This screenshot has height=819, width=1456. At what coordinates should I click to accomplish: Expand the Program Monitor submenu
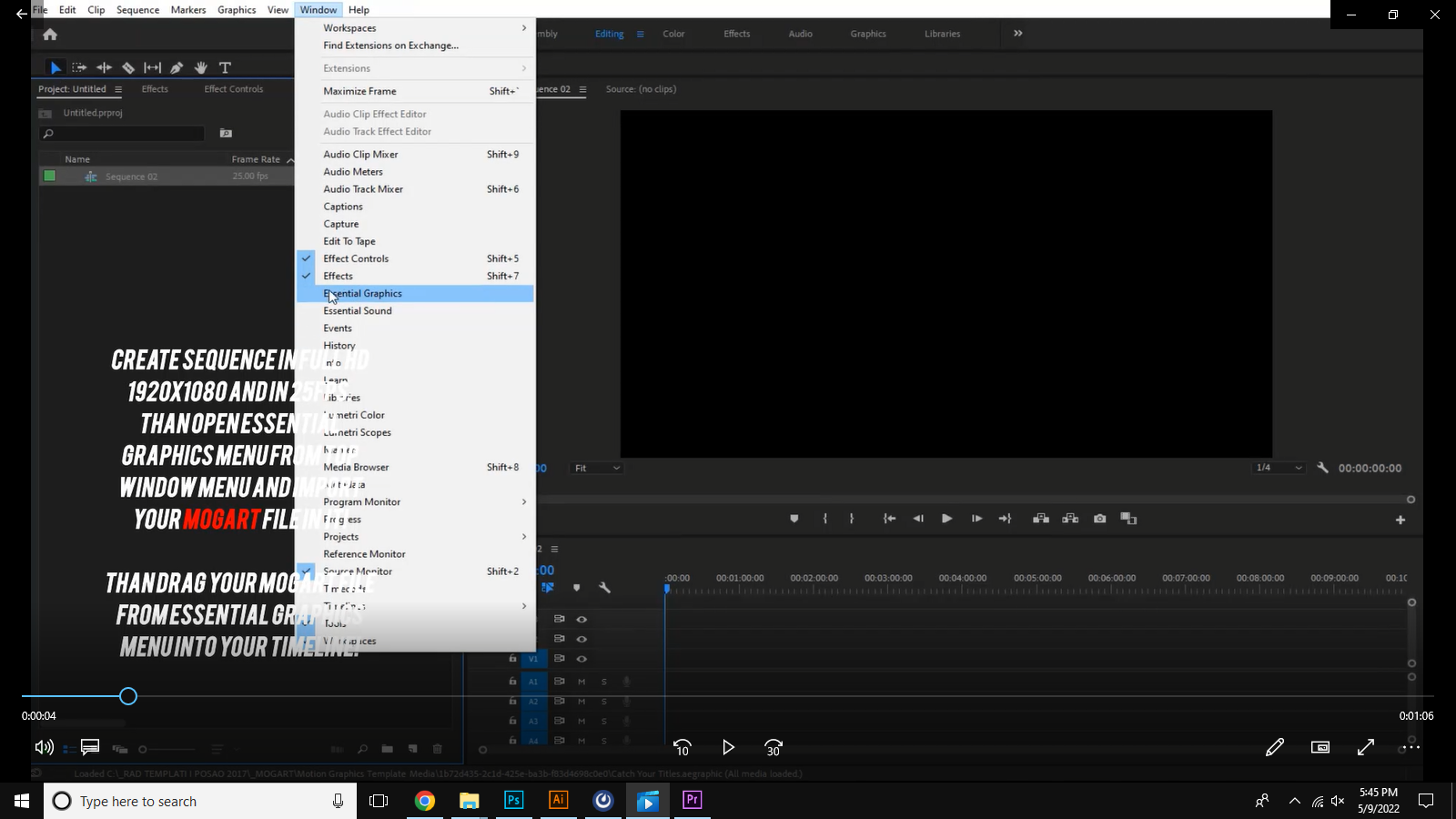[x=415, y=502]
